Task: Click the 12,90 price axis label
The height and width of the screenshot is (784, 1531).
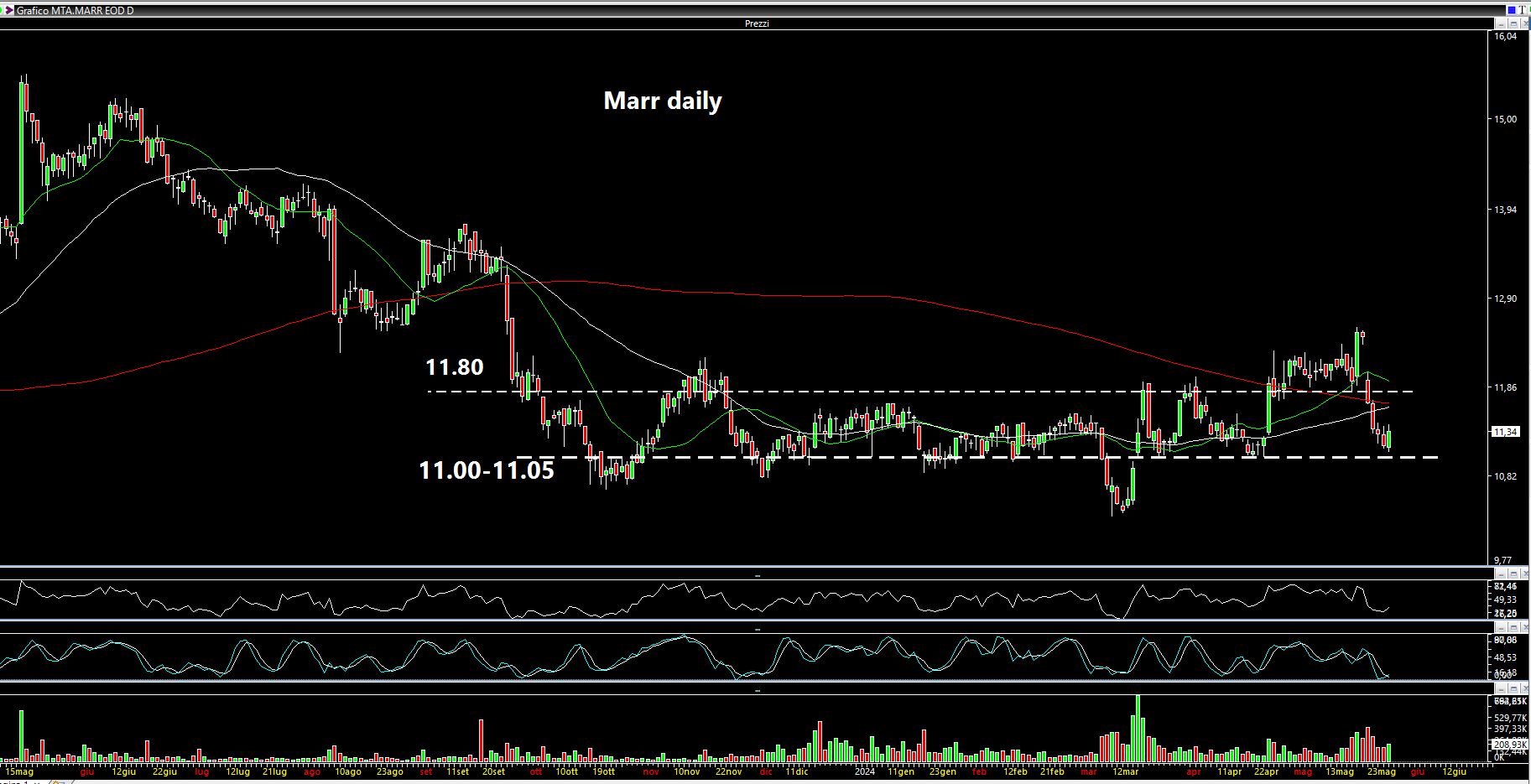Action: click(x=1505, y=299)
